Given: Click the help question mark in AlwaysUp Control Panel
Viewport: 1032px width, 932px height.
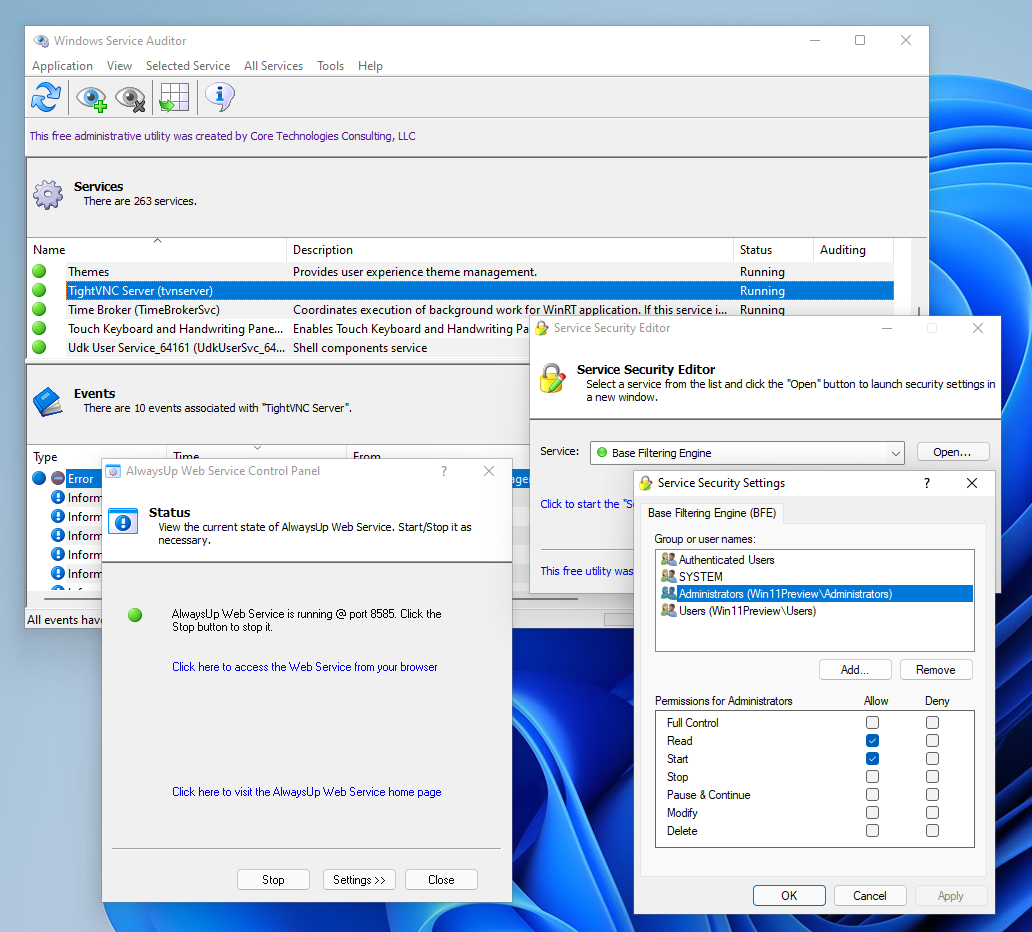Looking at the screenshot, I should [x=444, y=471].
